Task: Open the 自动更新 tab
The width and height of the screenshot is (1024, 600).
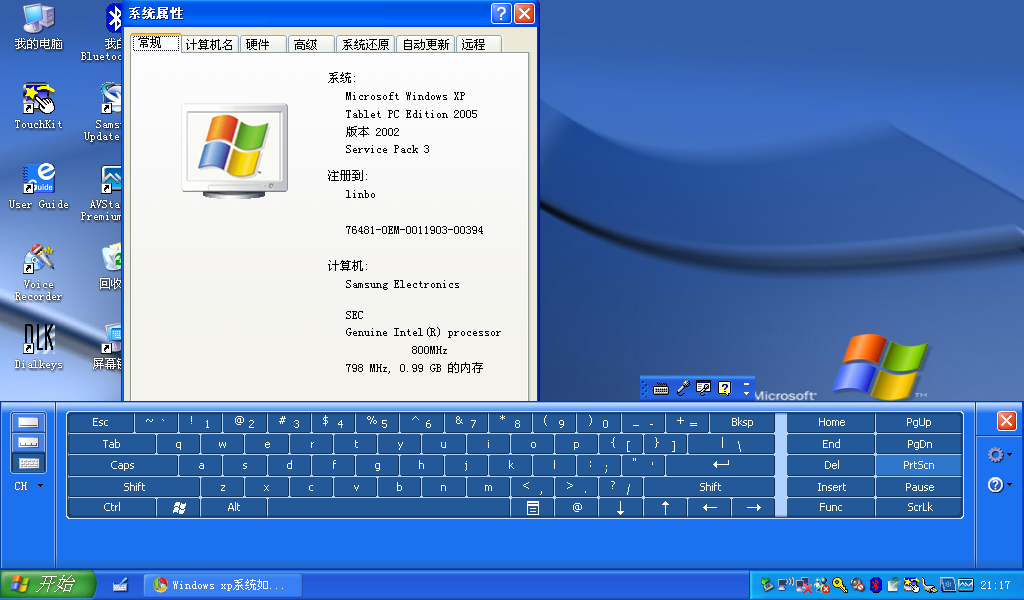Action: 425,43
